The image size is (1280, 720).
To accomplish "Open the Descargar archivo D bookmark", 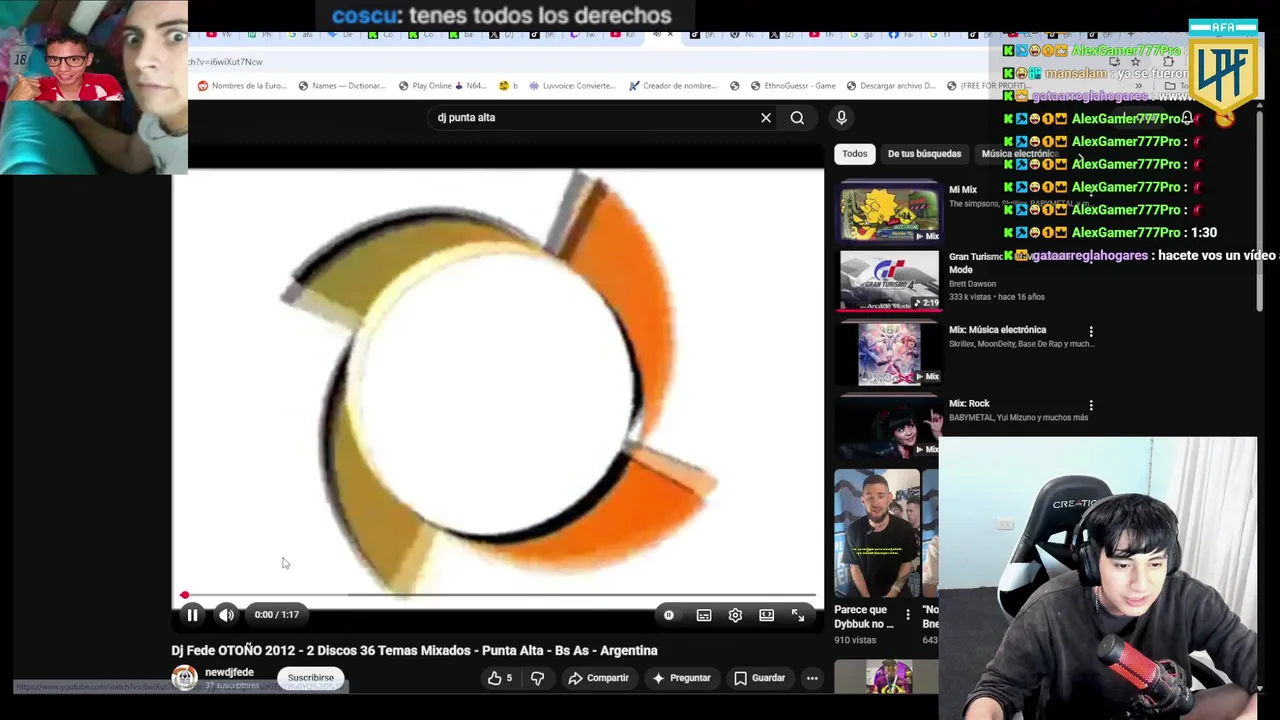I will click(x=890, y=86).
